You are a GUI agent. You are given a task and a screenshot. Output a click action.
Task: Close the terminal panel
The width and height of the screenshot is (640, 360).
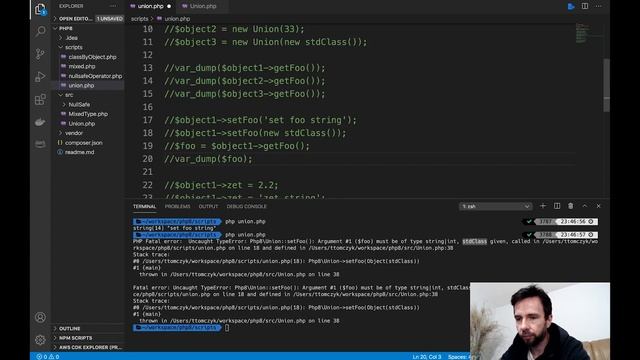point(598,206)
